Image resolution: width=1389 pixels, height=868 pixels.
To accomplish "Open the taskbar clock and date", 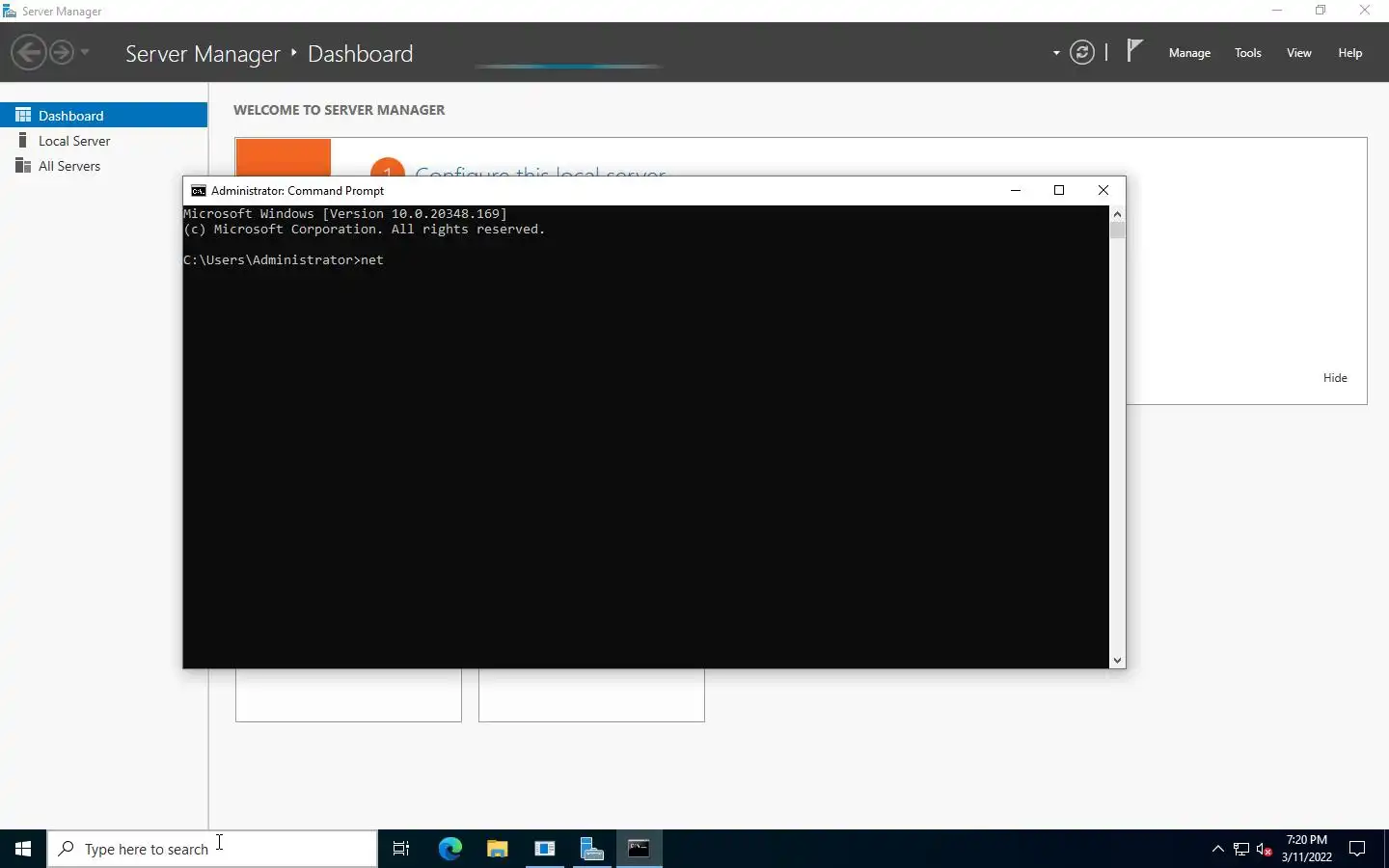I will point(1307,849).
